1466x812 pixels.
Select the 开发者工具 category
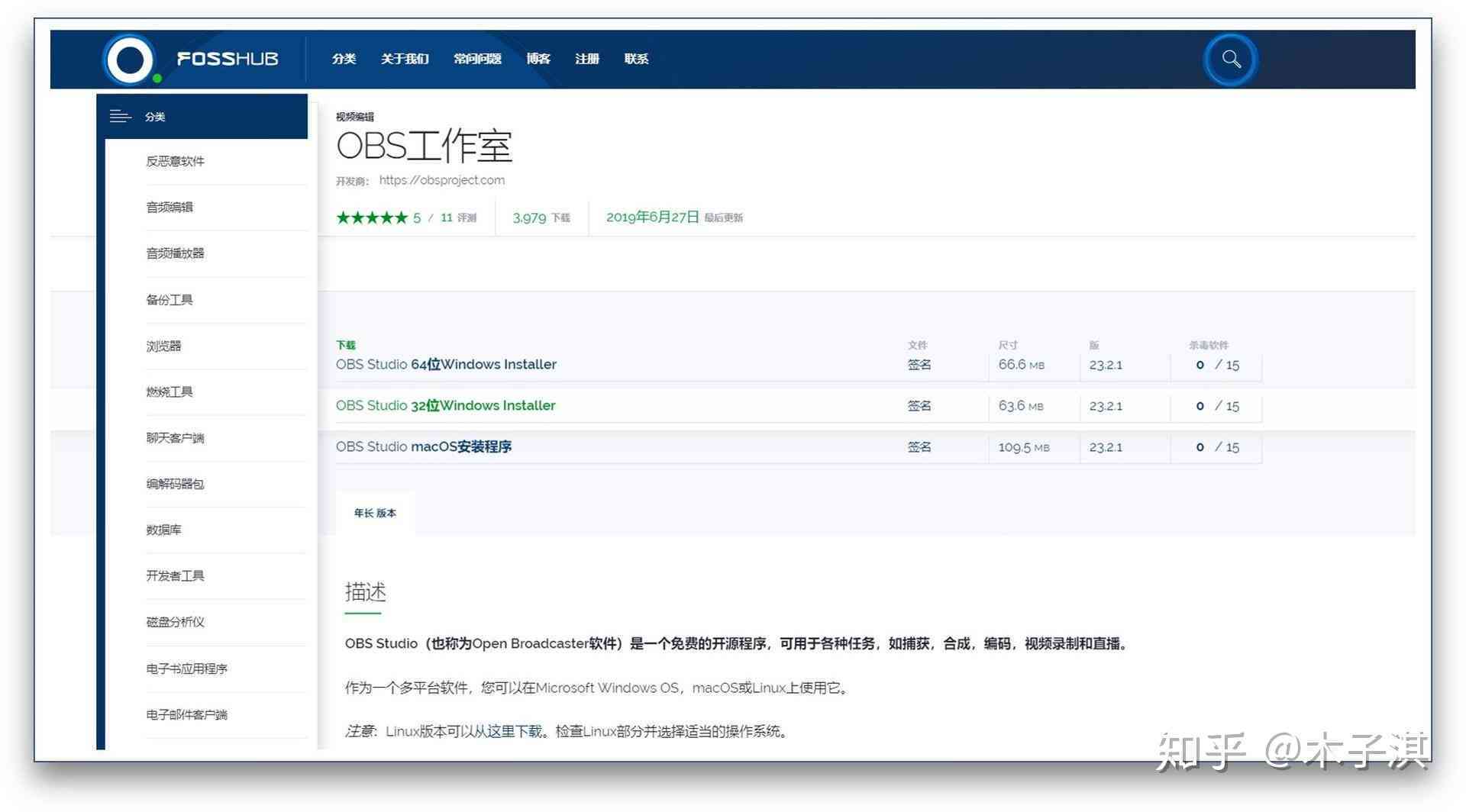click(x=175, y=575)
